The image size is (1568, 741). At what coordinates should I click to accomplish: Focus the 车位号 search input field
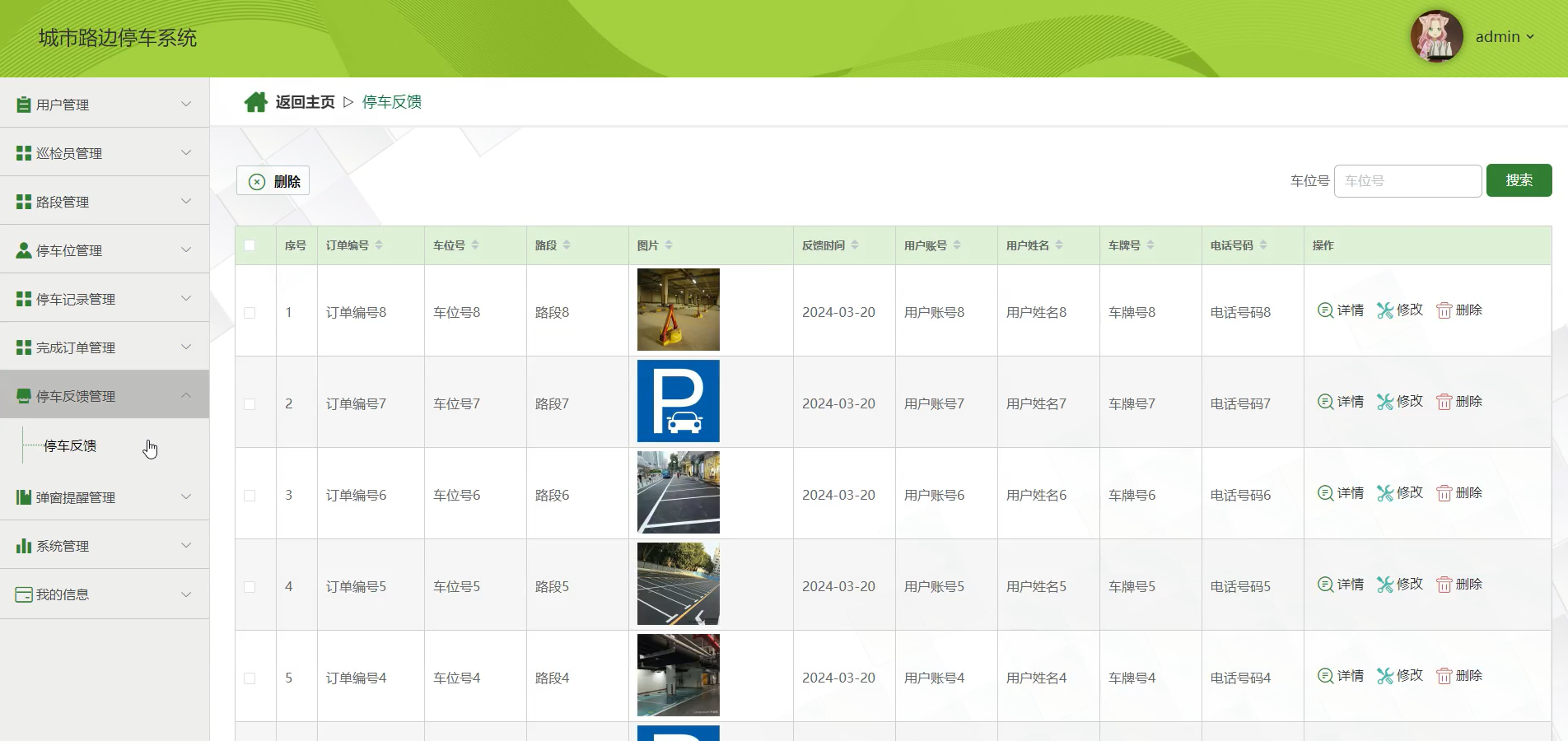click(1407, 180)
